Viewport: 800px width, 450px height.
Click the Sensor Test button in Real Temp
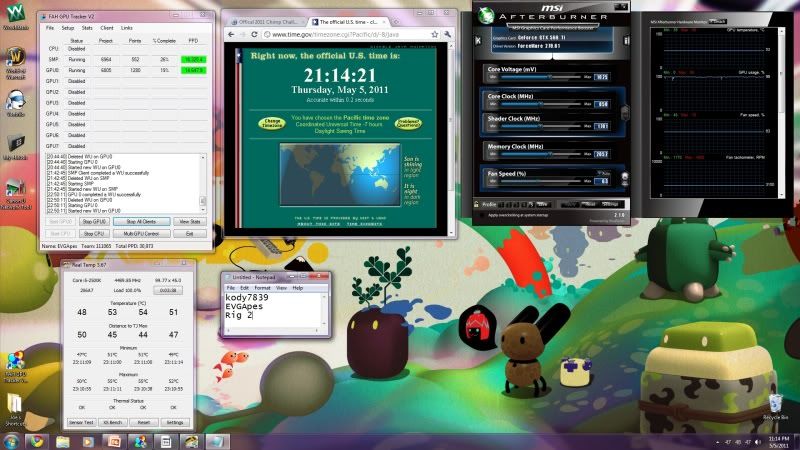click(82, 422)
